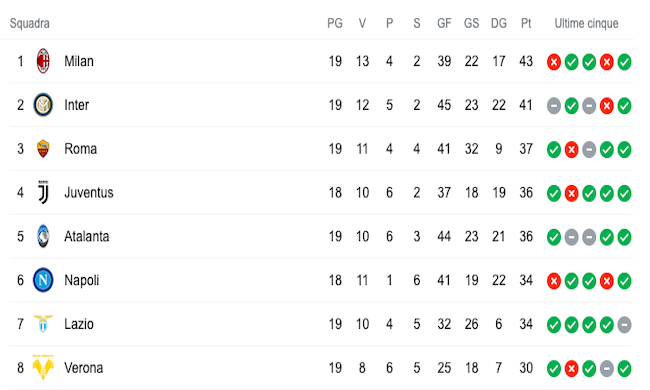This screenshot has width=650, height=390.
Task: Click the DG goal difference header
Action: (x=499, y=23)
